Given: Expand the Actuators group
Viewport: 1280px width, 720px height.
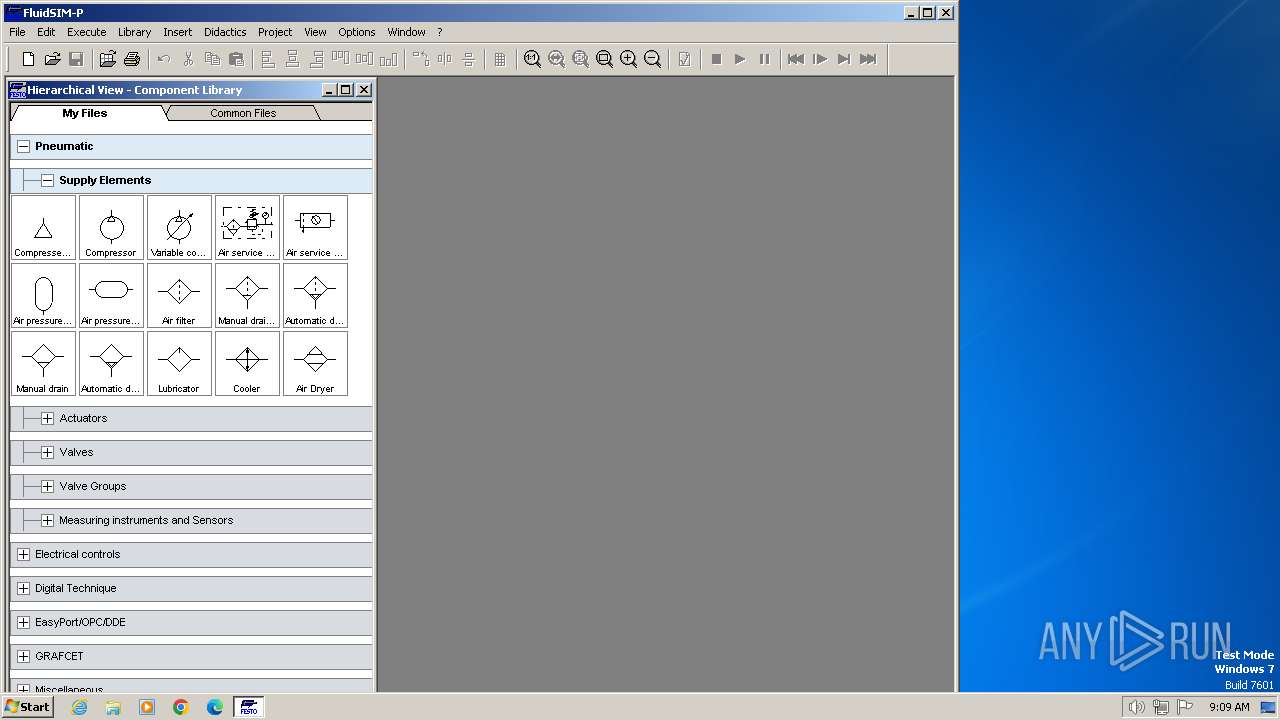Looking at the screenshot, I should 47,418.
